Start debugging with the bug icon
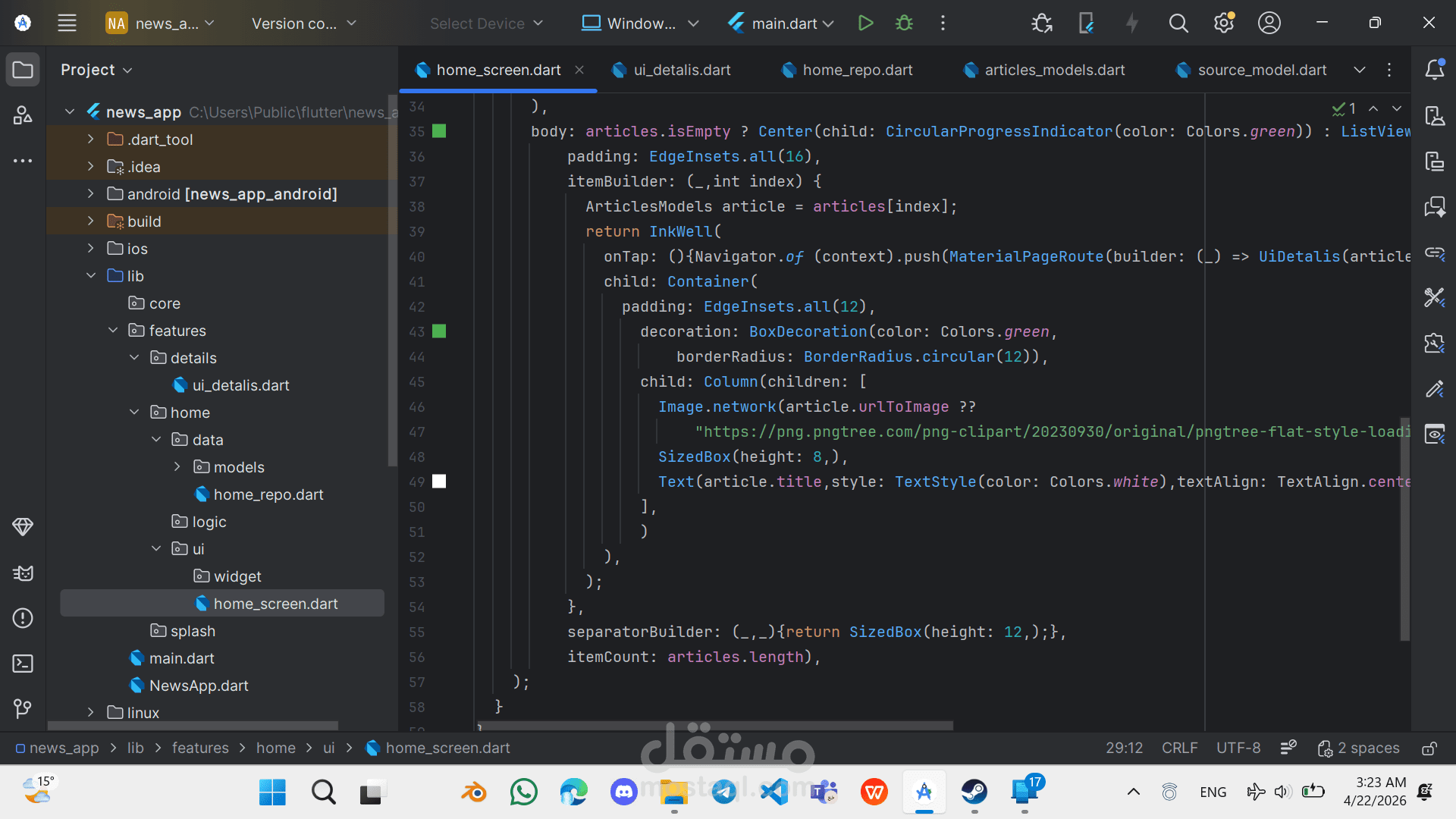1456x819 pixels. (904, 24)
